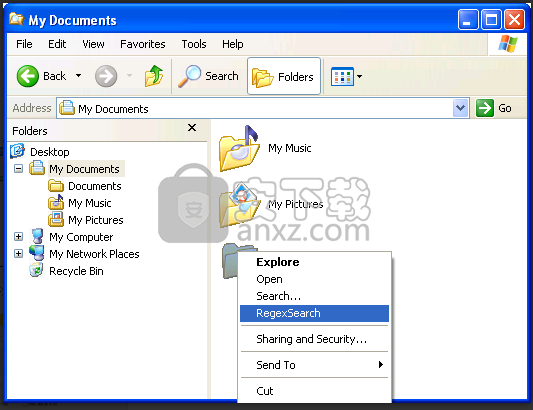The height and width of the screenshot is (410, 533).
Task: Click the Windows flag logo
Action: click(508, 44)
